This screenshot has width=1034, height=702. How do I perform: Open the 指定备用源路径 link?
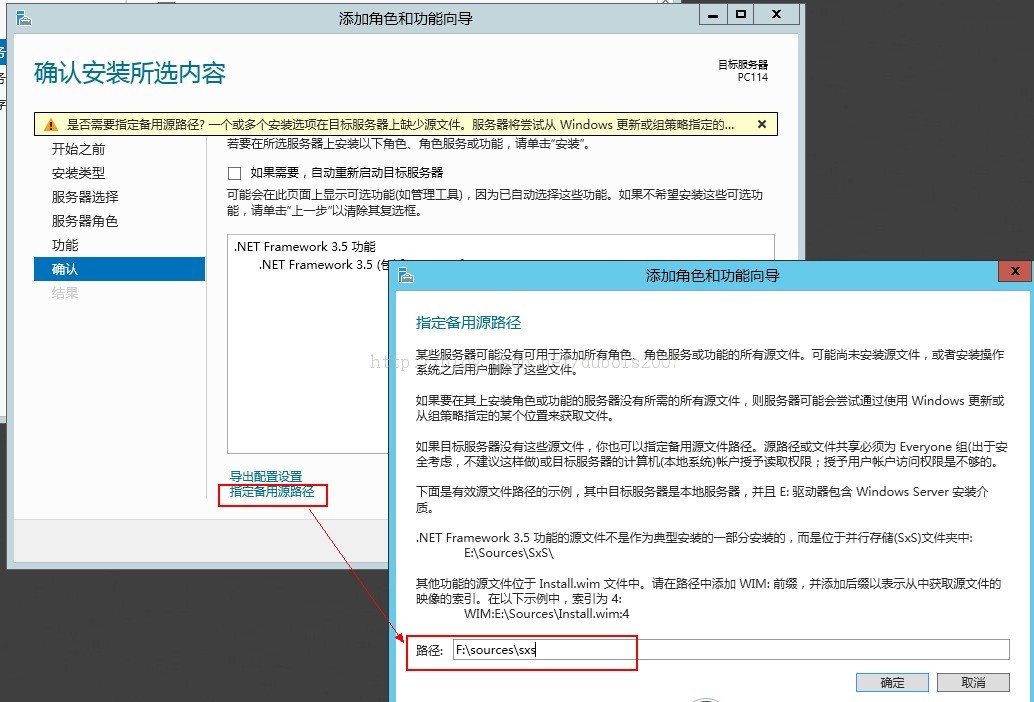[x=272, y=492]
